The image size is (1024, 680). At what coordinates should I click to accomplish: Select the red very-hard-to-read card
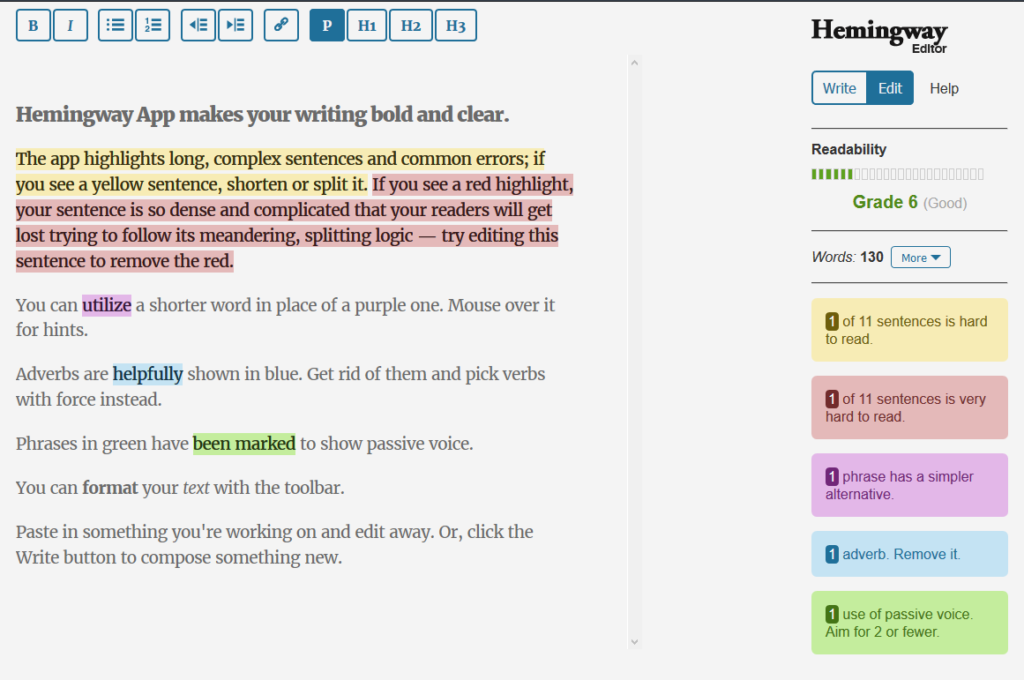(910, 408)
